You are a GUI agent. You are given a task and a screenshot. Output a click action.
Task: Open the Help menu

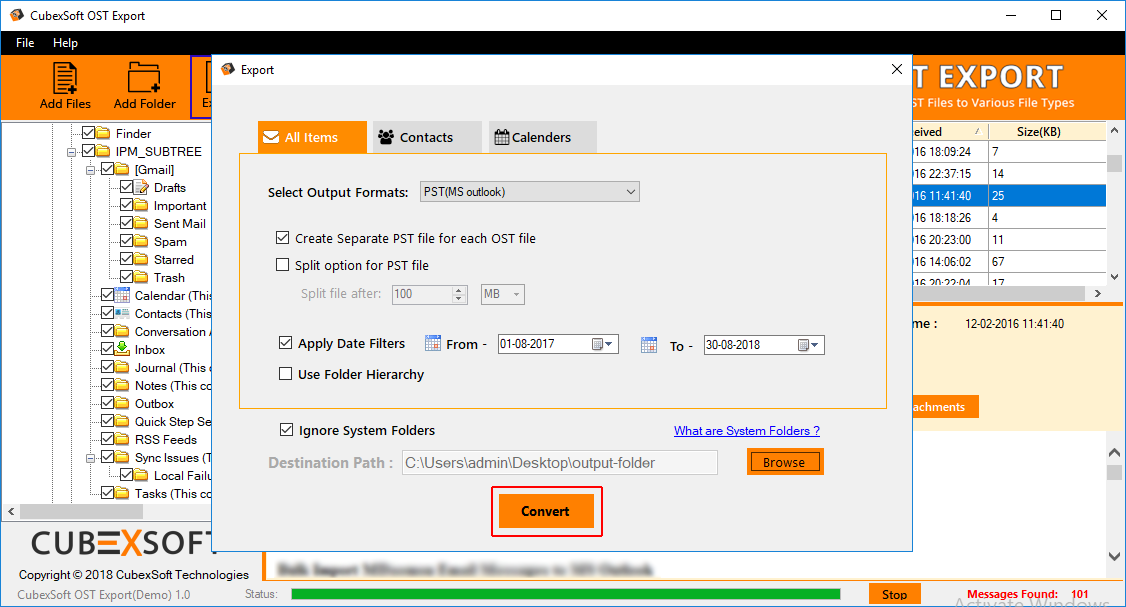pyautogui.click(x=65, y=42)
